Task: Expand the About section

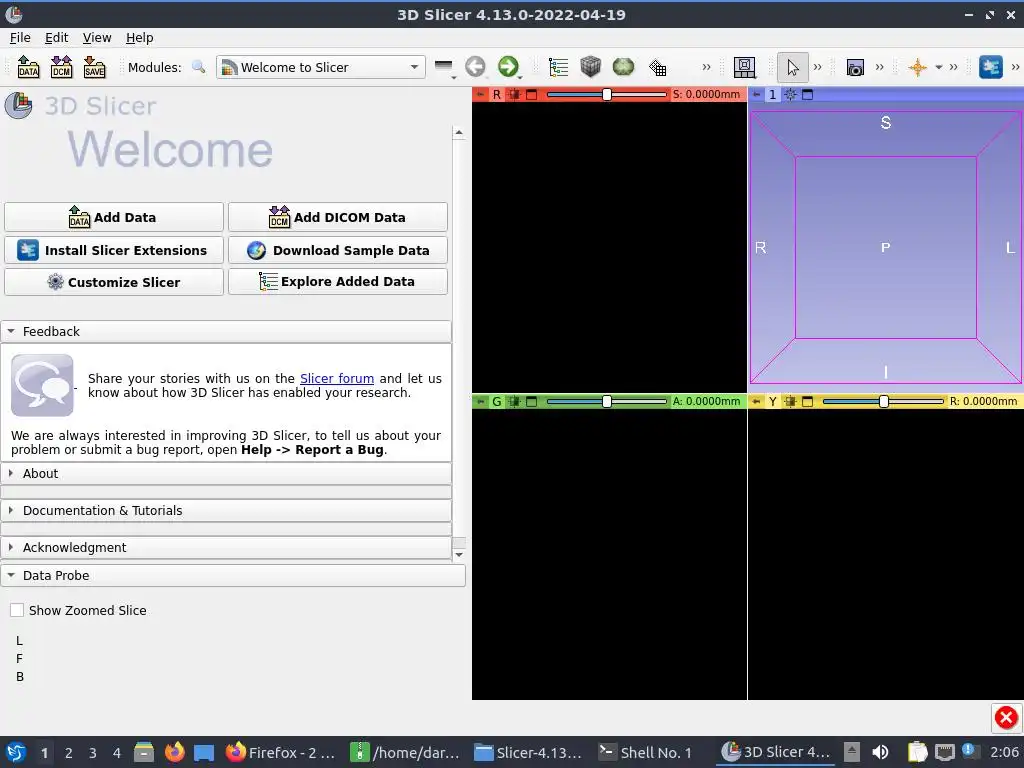Action: pyautogui.click(x=226, y=473)
